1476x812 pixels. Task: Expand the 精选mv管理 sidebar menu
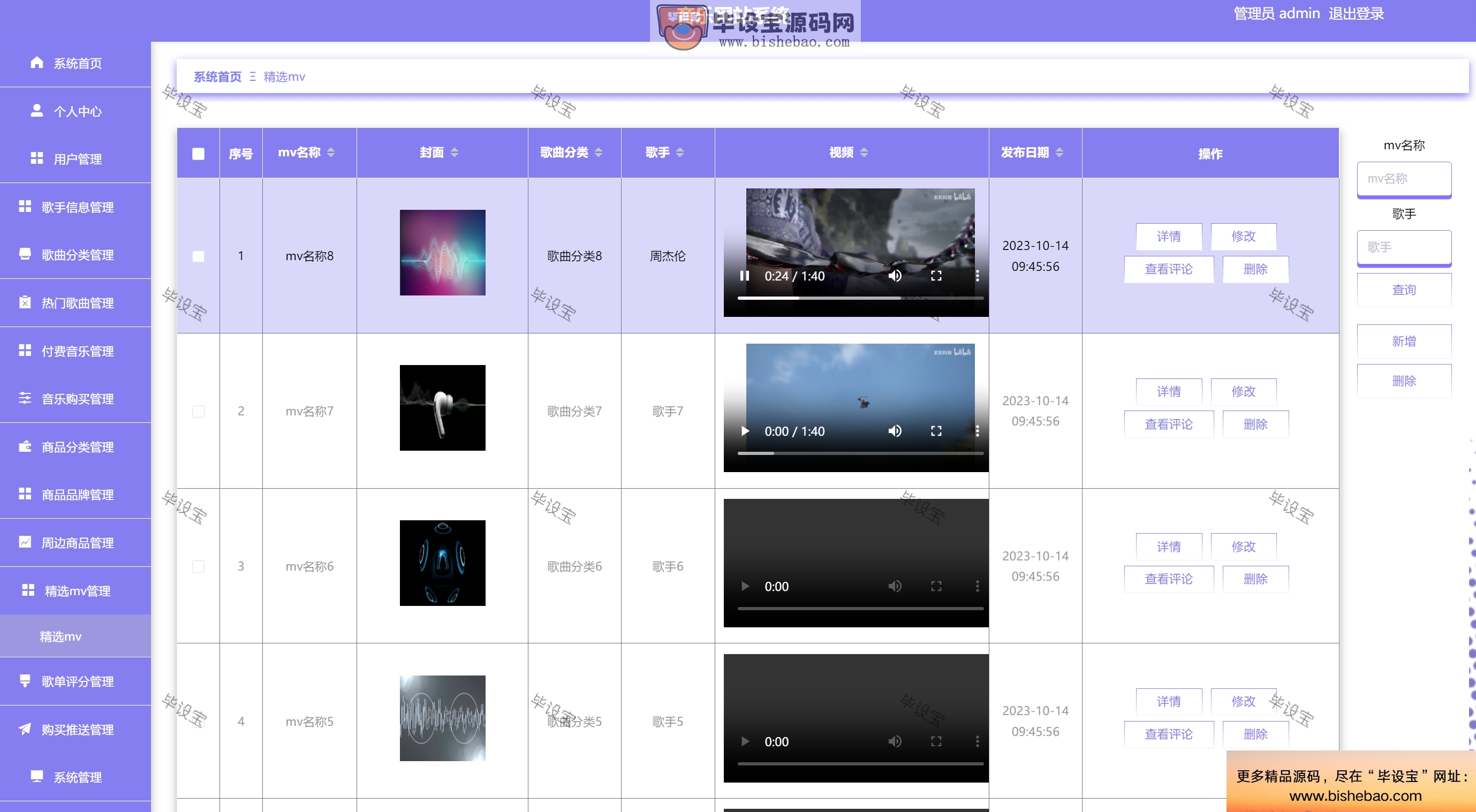click(75, 590)
